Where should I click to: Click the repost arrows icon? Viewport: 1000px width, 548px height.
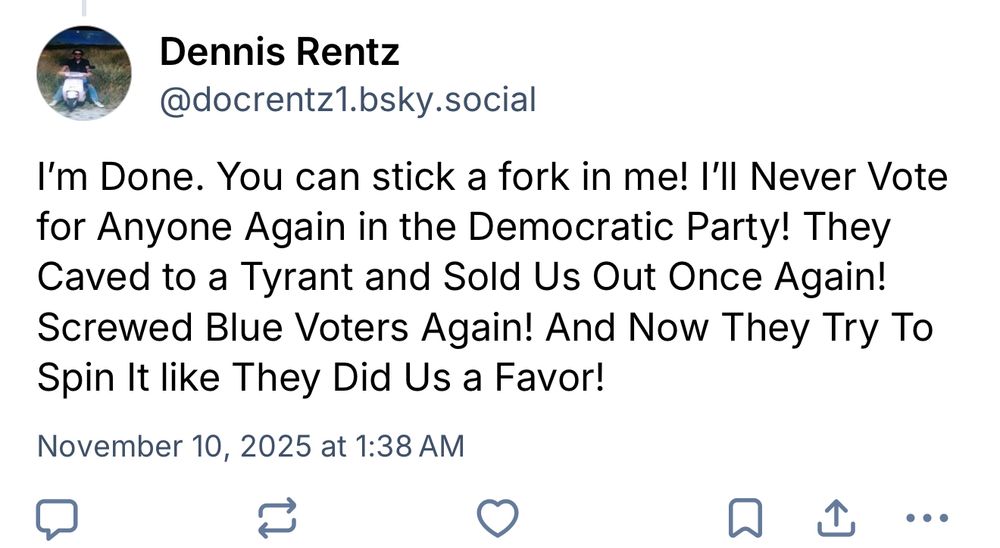pyautogui.click(x=277, y=517)
